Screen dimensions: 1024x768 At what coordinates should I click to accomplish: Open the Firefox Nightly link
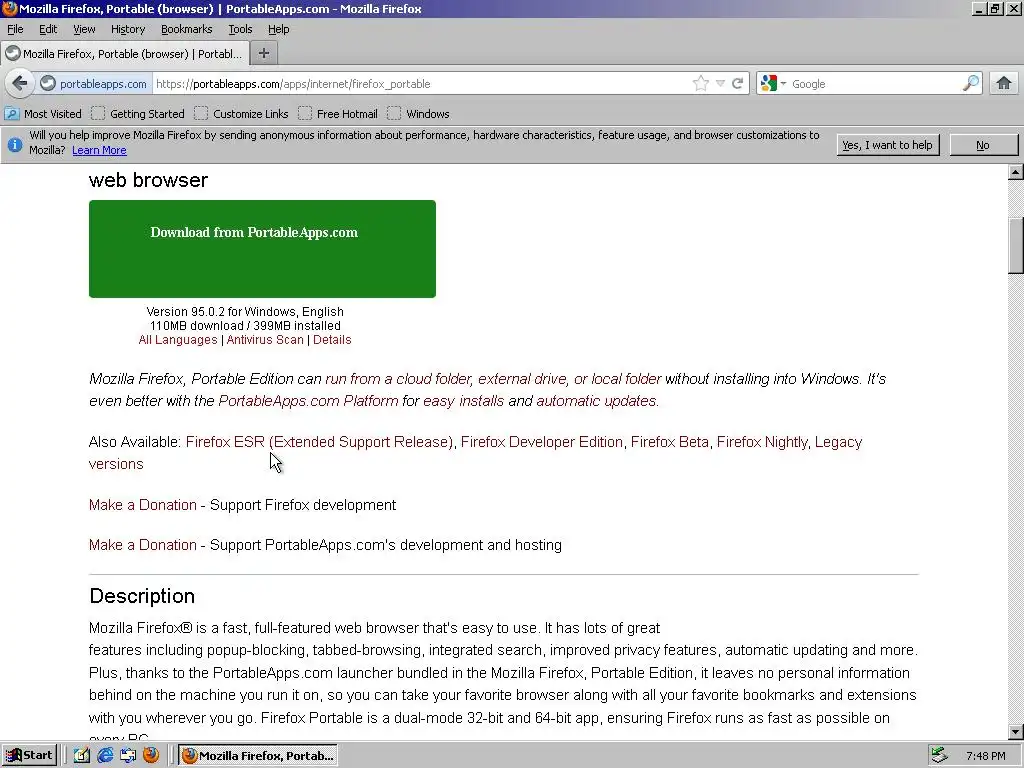pos(762,442)
